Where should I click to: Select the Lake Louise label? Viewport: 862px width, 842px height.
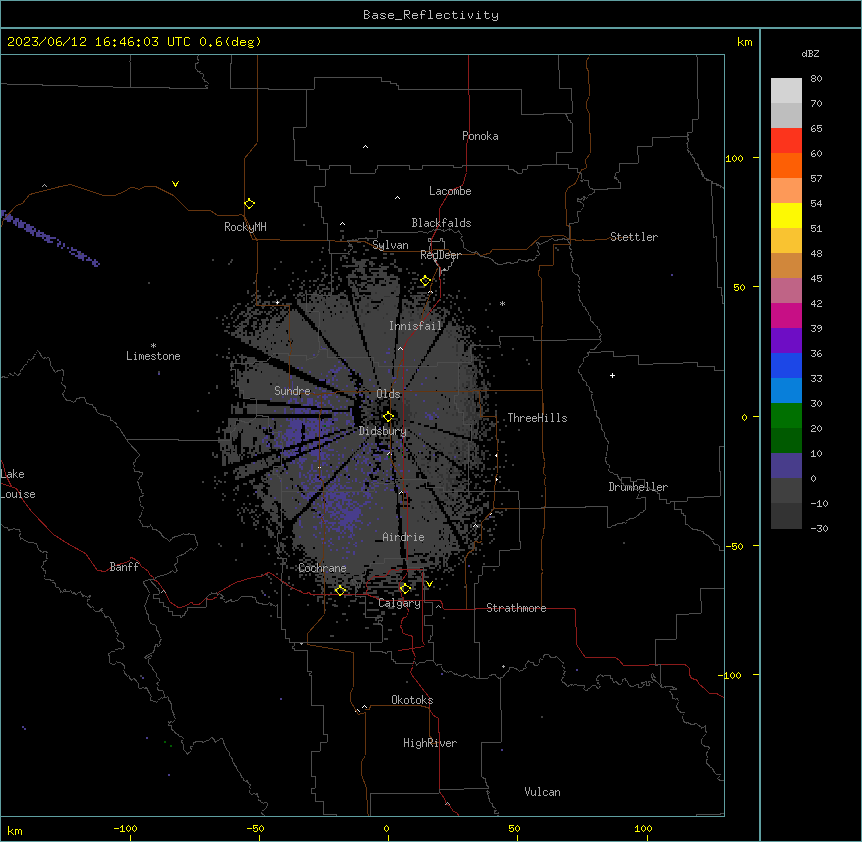click(18, 484)
